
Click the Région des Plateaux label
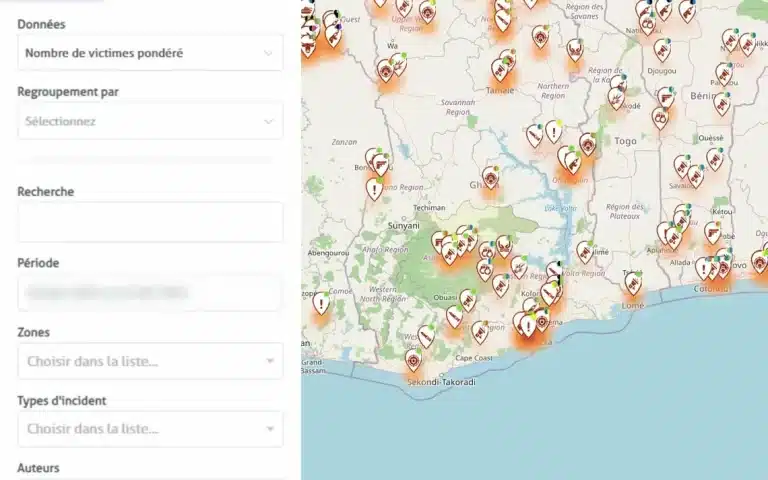coord(624,212)
